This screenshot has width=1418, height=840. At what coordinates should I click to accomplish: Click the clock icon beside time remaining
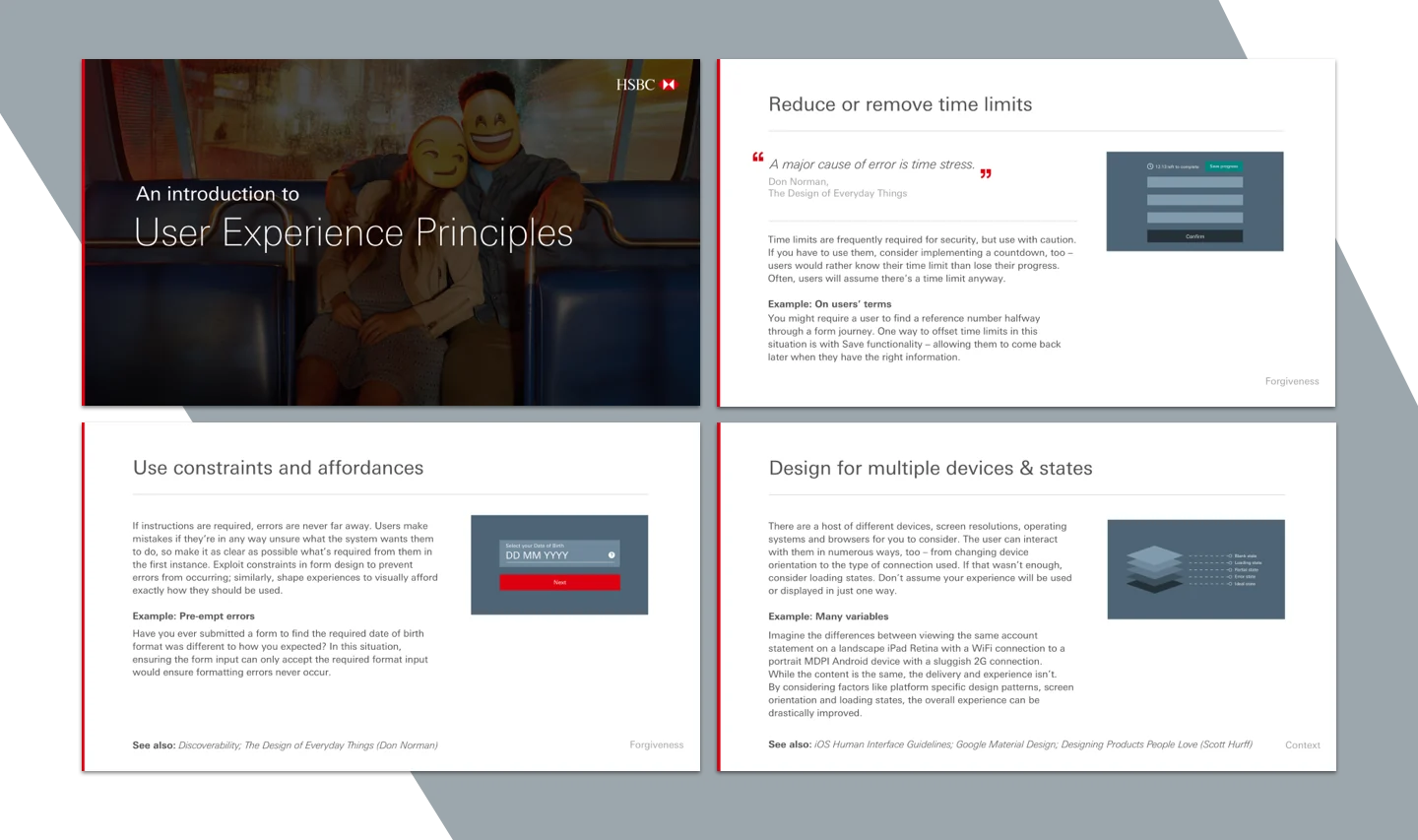(x=1150, y=166)
